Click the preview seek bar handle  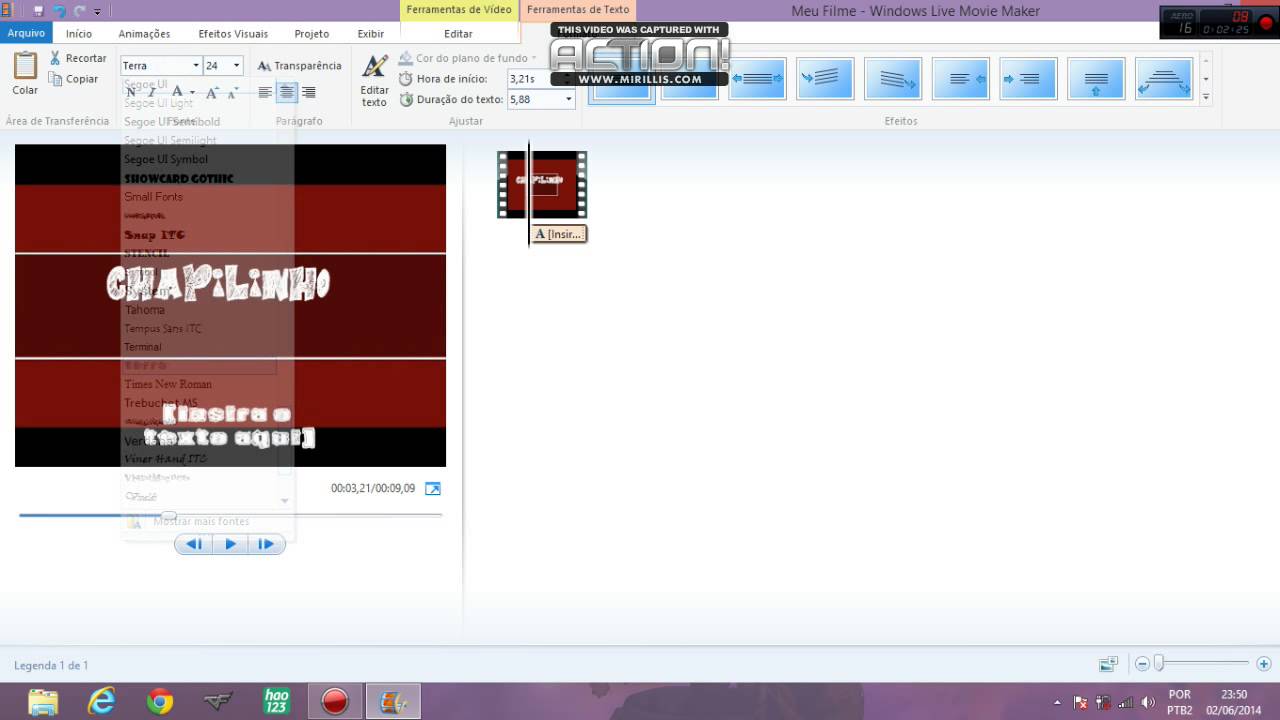(x=169, y=515)
